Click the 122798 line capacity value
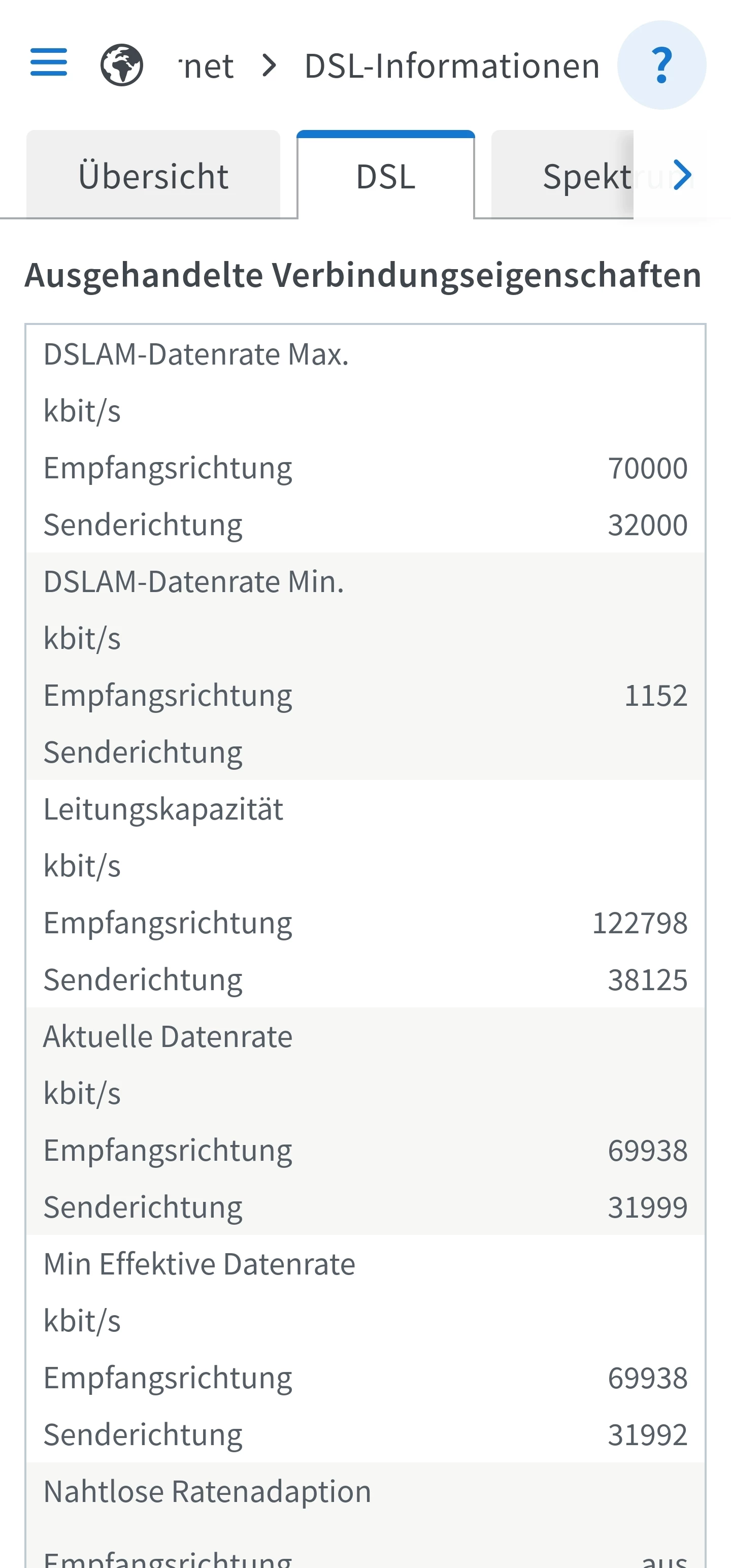The width and height of the screenshot is (731, 1568). point(639,923)
